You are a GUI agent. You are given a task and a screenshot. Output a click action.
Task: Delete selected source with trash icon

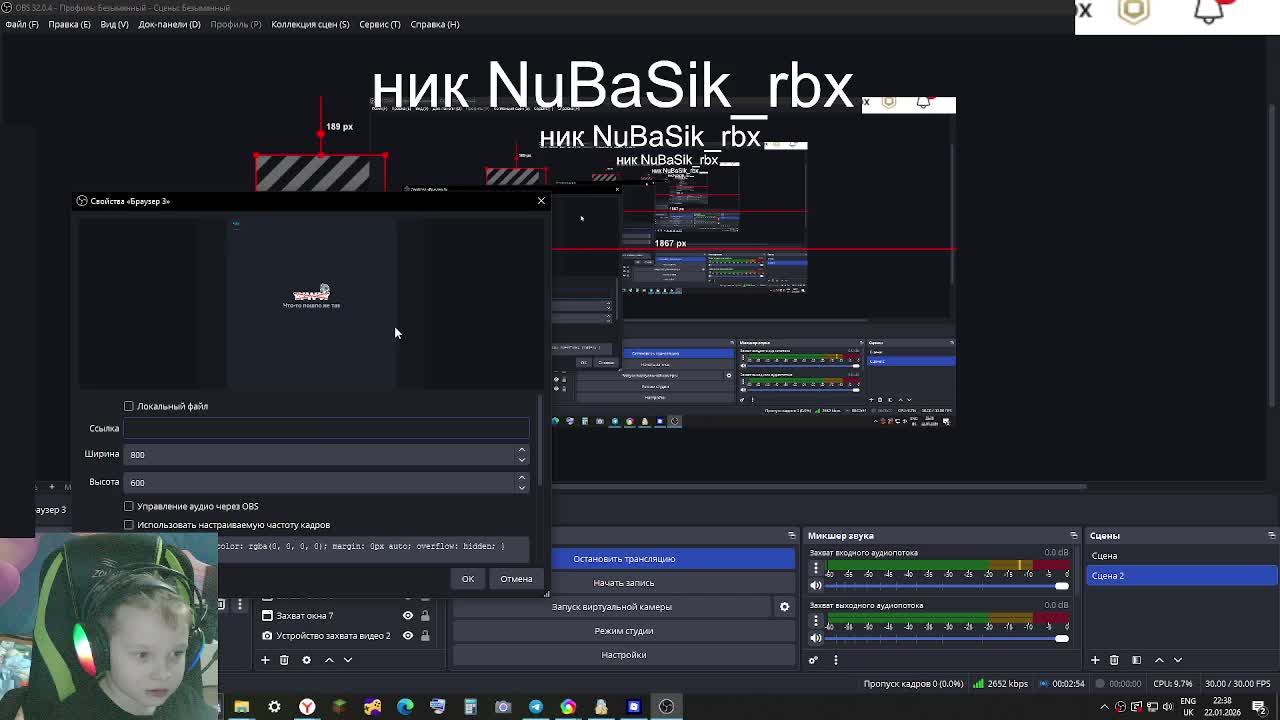point(284,660)
